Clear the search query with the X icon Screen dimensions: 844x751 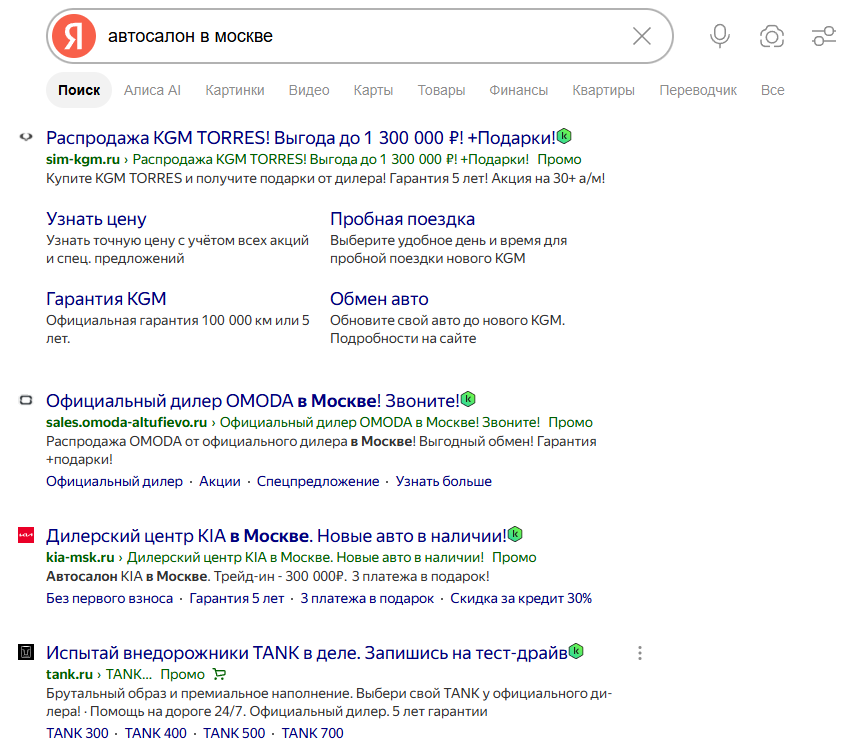[x=642, y=36]
